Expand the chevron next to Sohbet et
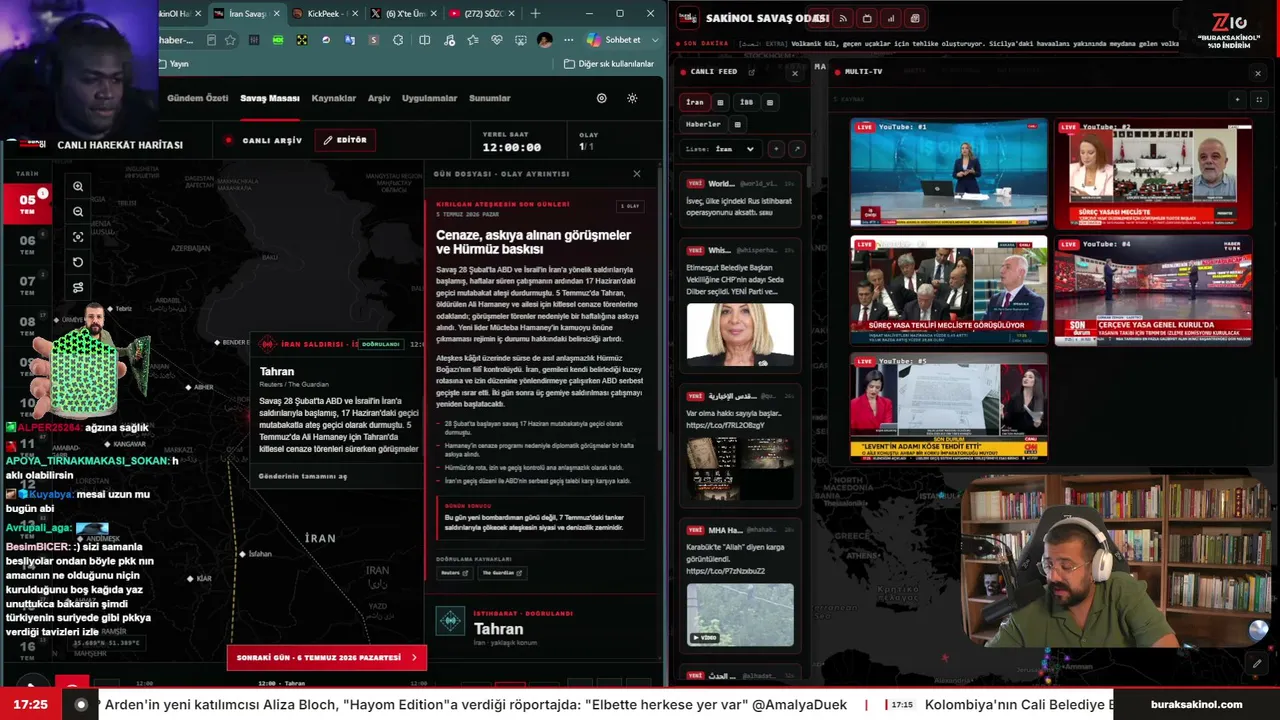 point(656,40)
